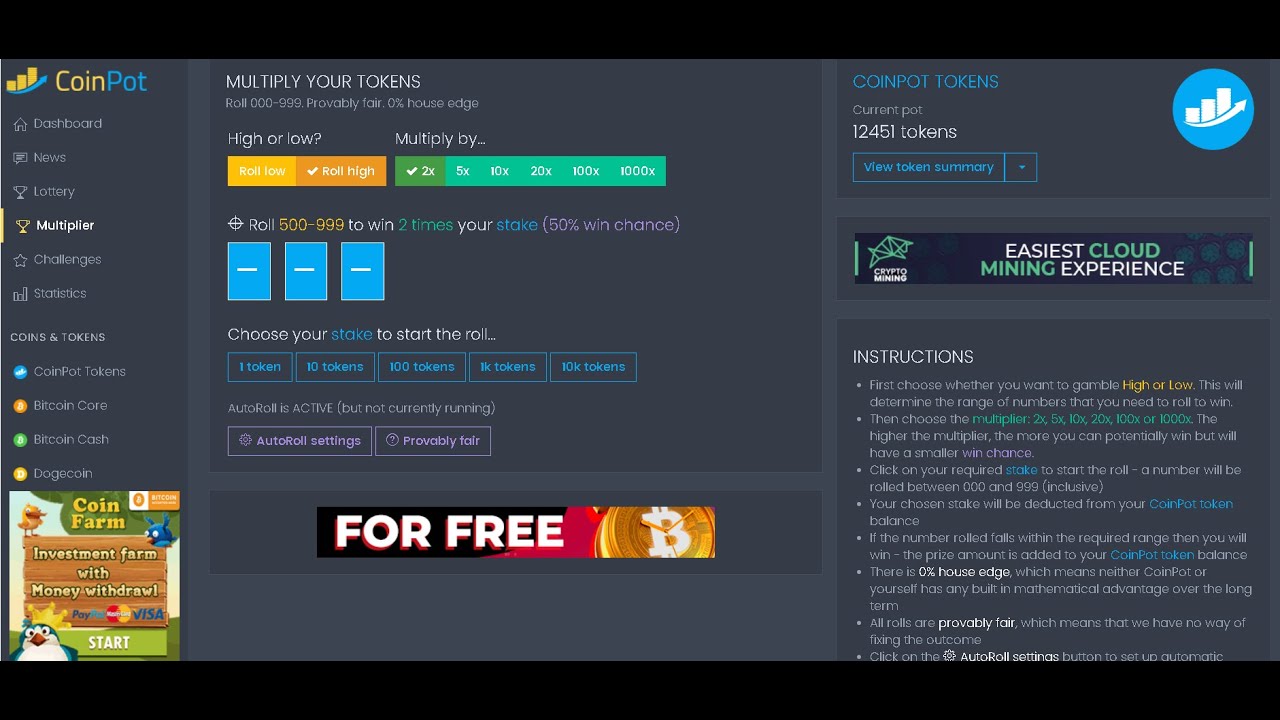Click the CoinPot logo icon
This screenshot has height=720, width=1280.
point(27,80)
